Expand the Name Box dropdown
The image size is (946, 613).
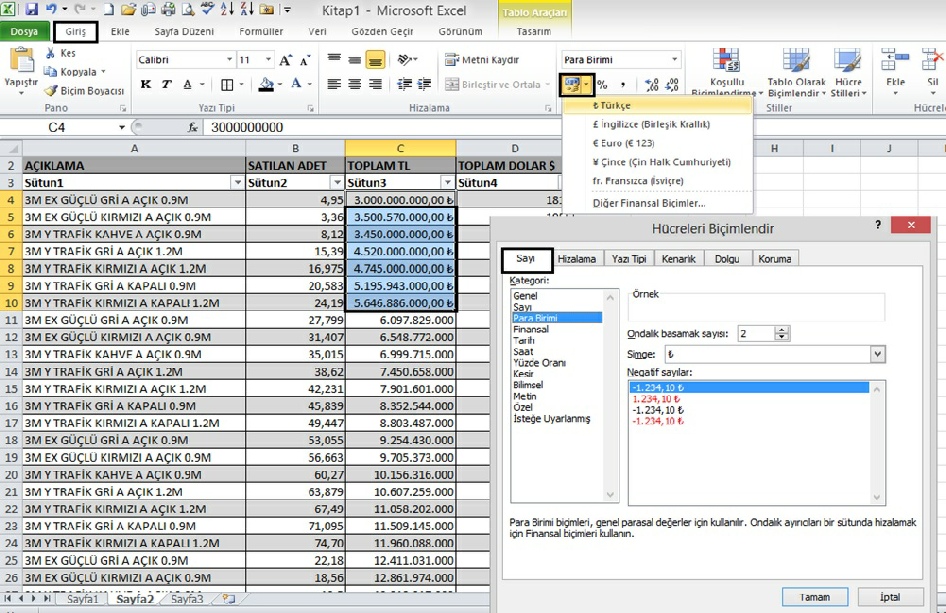pyautogui.click(x=122, y=127)
